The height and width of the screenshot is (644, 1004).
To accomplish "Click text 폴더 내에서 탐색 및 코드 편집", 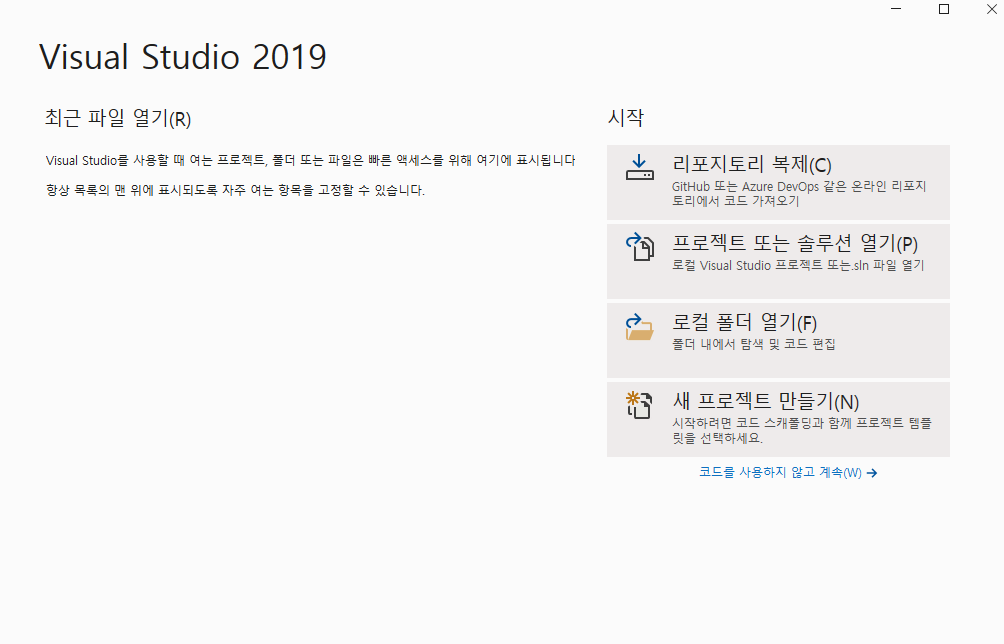I will [x=754, y=344].
